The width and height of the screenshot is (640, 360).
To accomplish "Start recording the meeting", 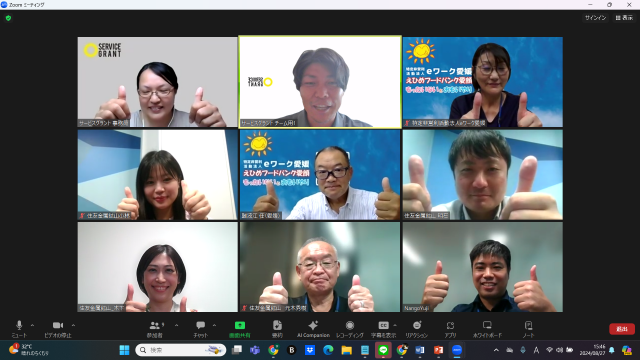I will pyautogui.click(x=350, y=329).
